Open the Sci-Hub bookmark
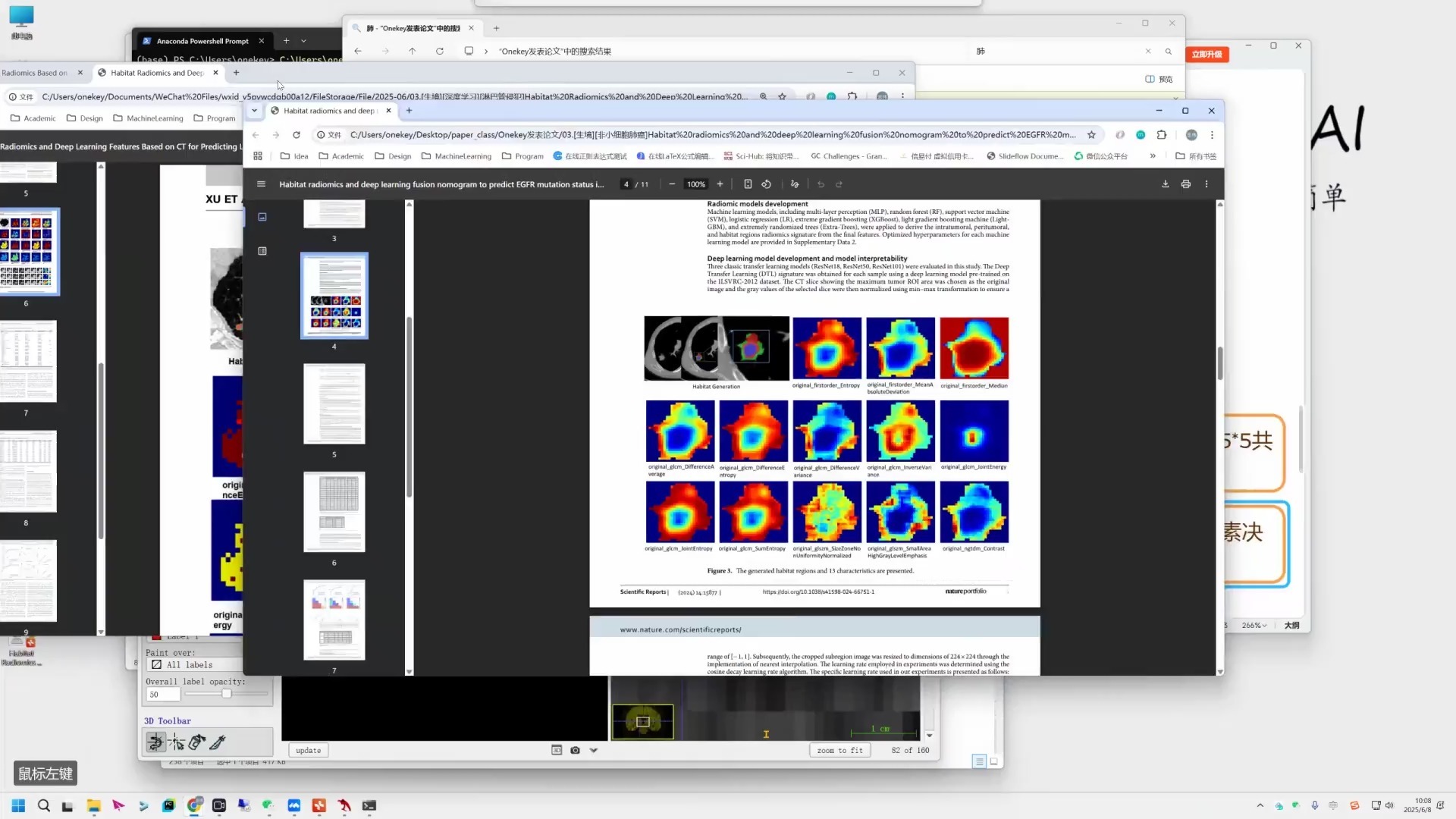This screenshot has width=1456, height=819. point(761,156)
